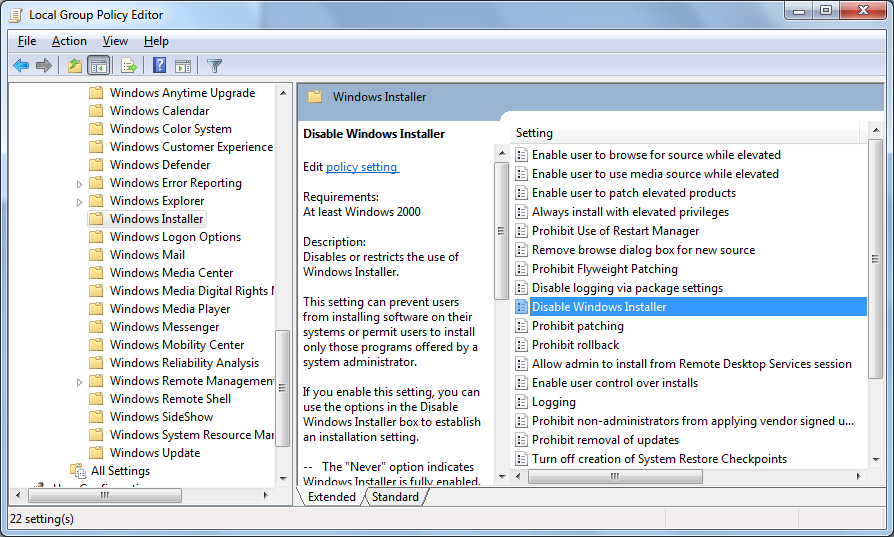Viewport: 894px width, 537px height.
Task: Select Prohibit Use of Restart Manager
Action: 615,231
